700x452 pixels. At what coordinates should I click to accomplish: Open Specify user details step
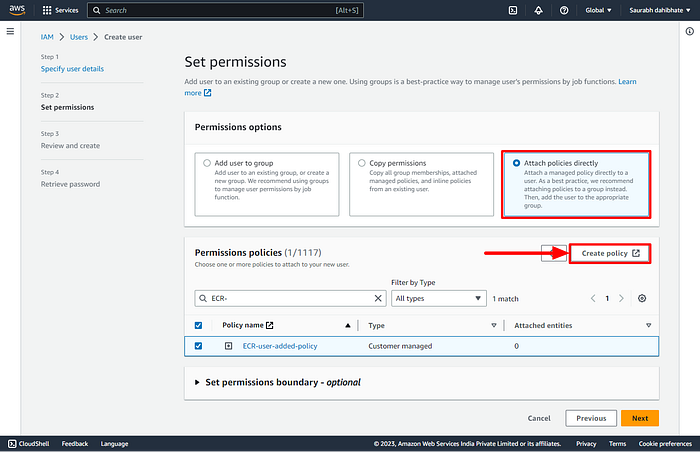click(72, 69)
